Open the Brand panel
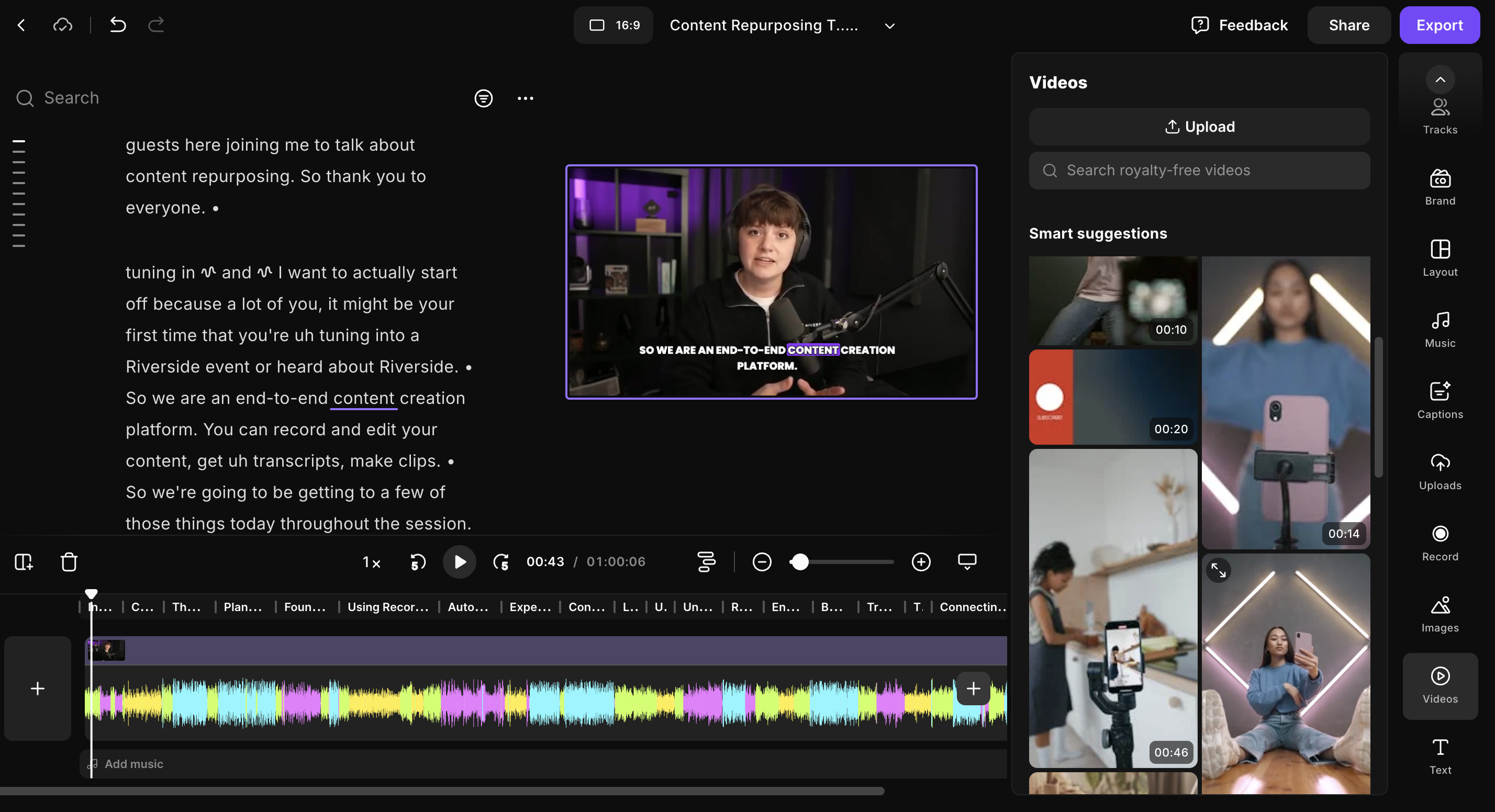 coord(1440,187)
